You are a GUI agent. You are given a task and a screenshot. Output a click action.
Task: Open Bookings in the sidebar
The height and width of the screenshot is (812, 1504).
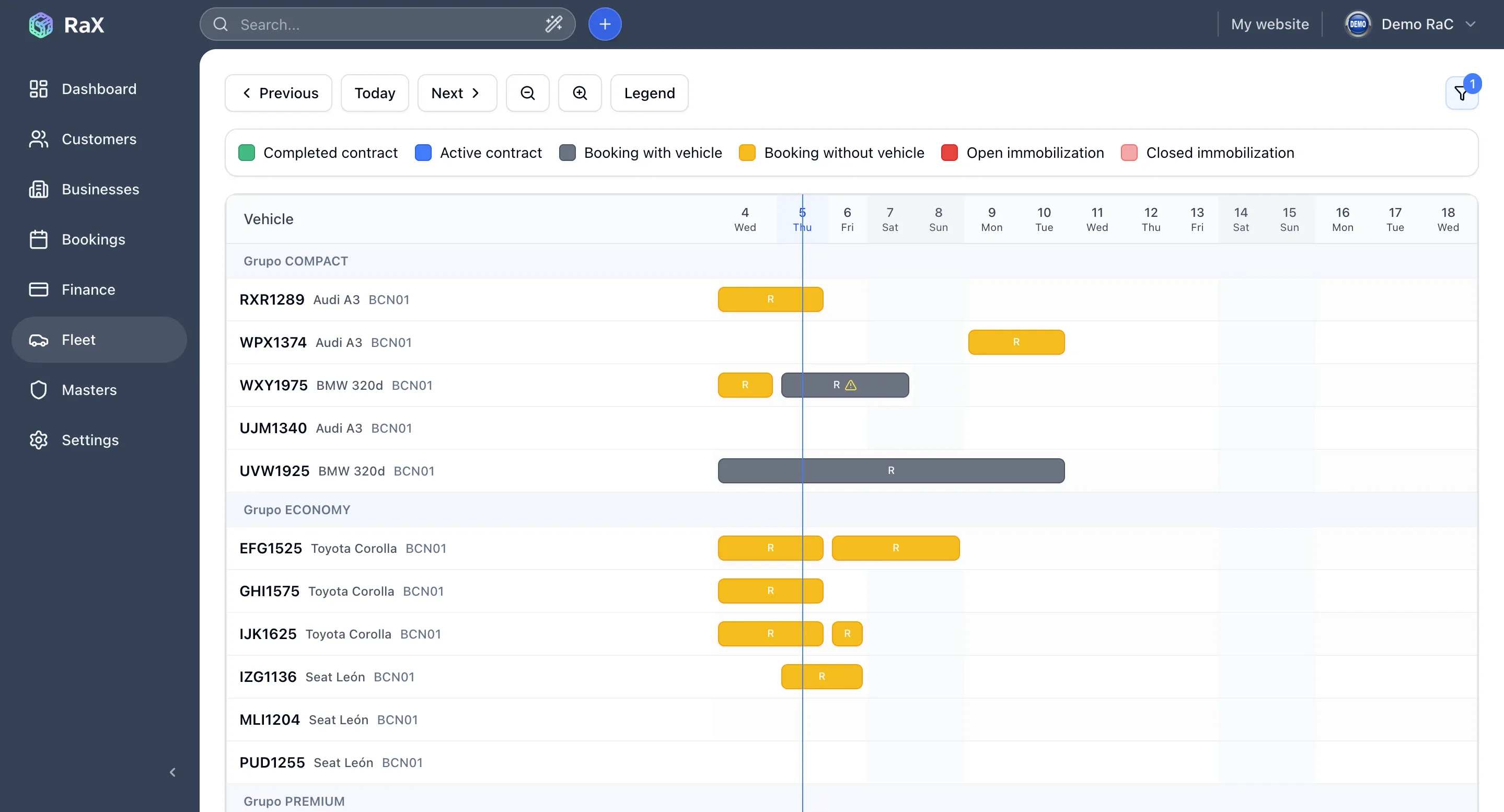point(99,239)
